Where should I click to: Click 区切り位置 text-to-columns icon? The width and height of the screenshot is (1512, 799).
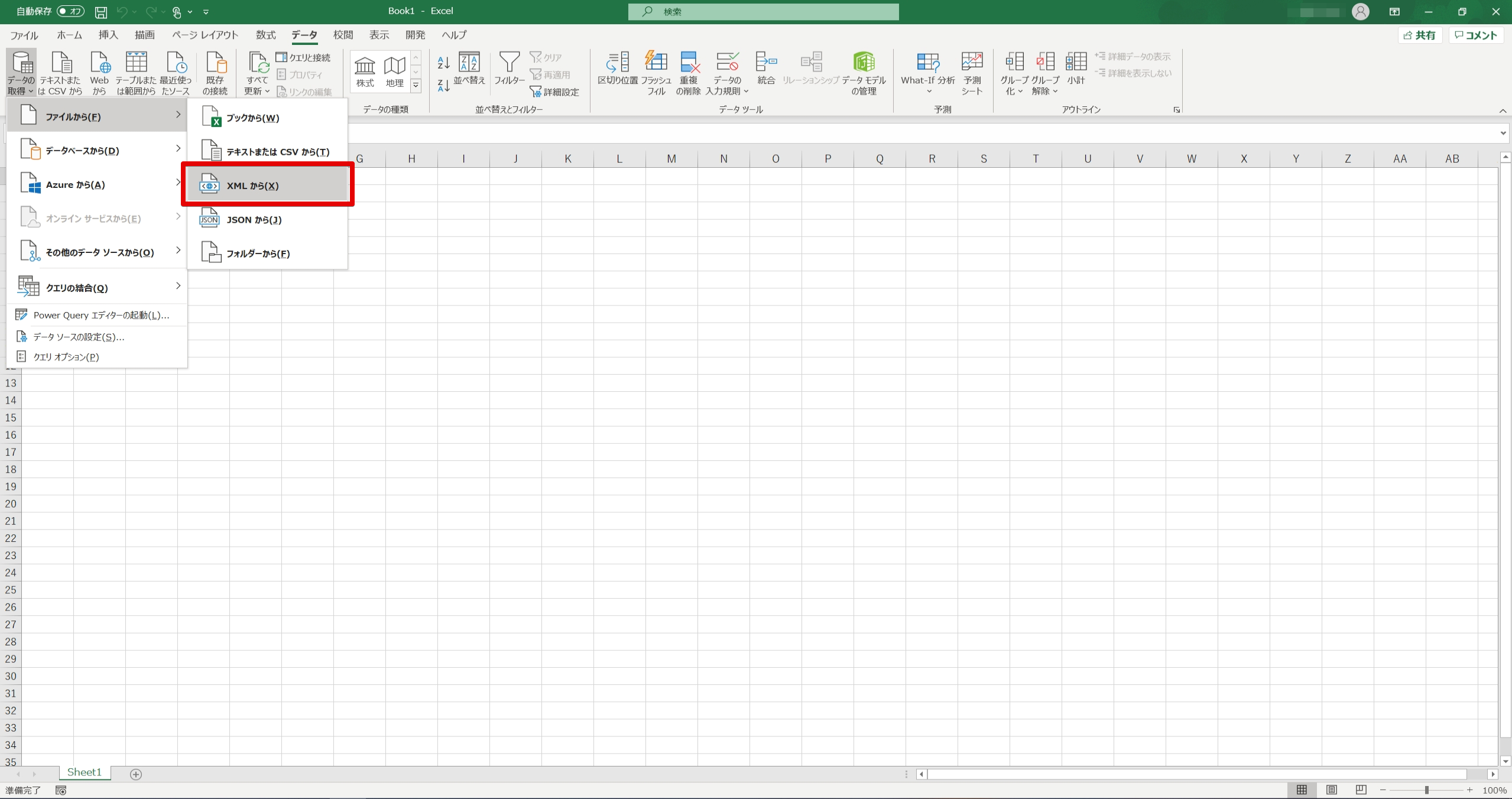[x=618, y=69]
